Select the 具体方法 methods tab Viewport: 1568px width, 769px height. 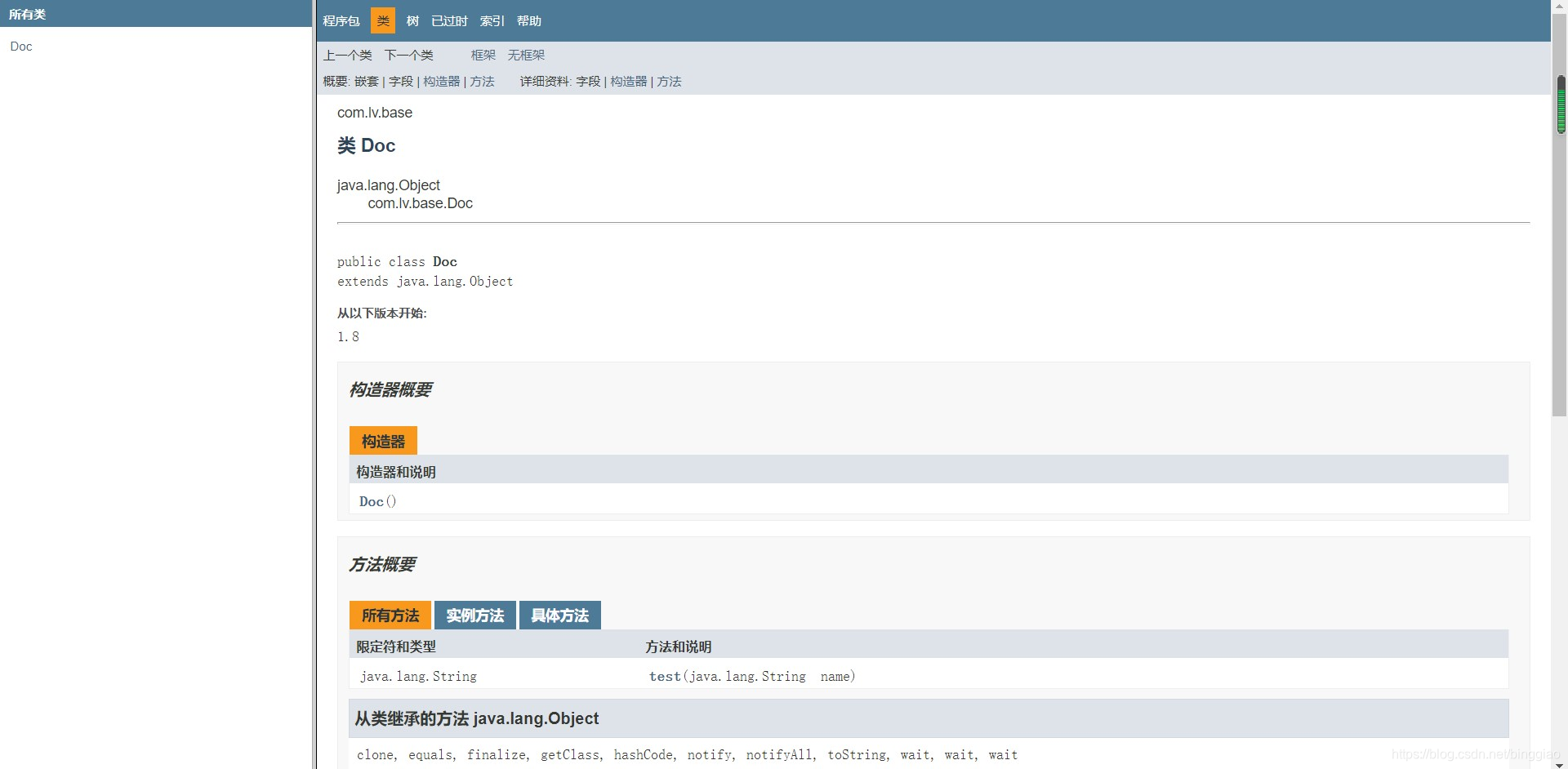click(x=560, y=616)
